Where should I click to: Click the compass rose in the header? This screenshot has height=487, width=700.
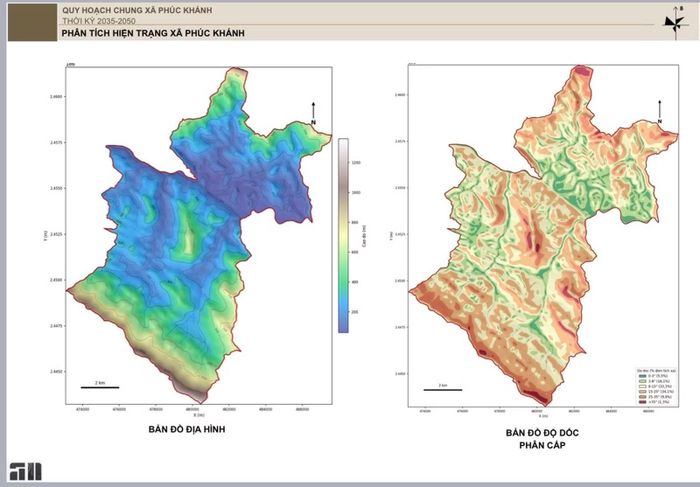(x=675, y=22)
